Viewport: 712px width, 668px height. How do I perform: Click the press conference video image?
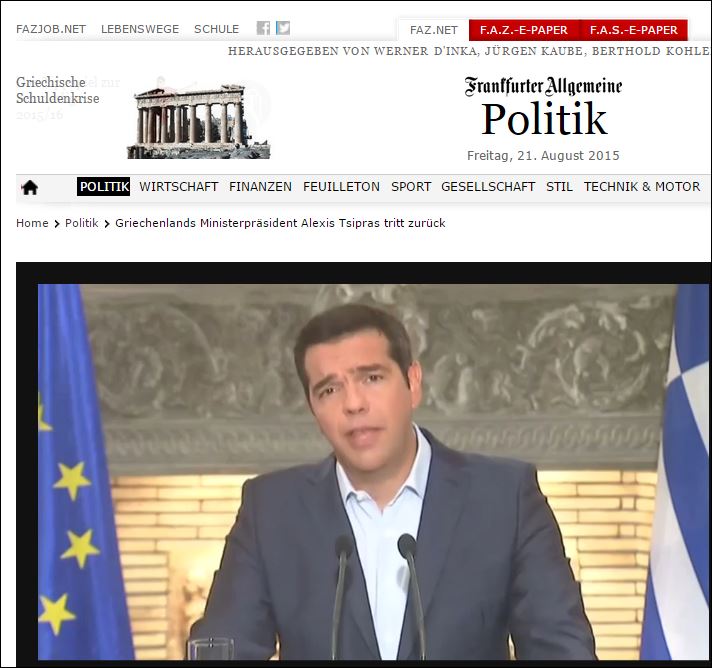click(x=359, y=470)
